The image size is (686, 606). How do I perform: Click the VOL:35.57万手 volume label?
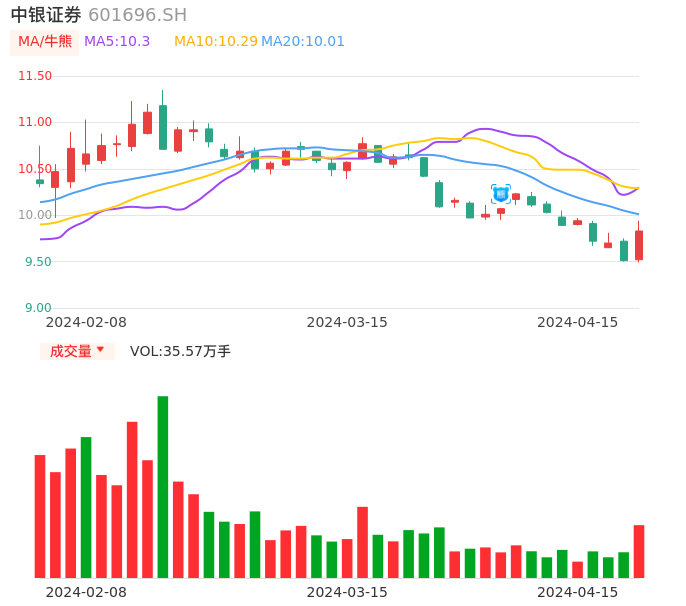pos(180,351)
